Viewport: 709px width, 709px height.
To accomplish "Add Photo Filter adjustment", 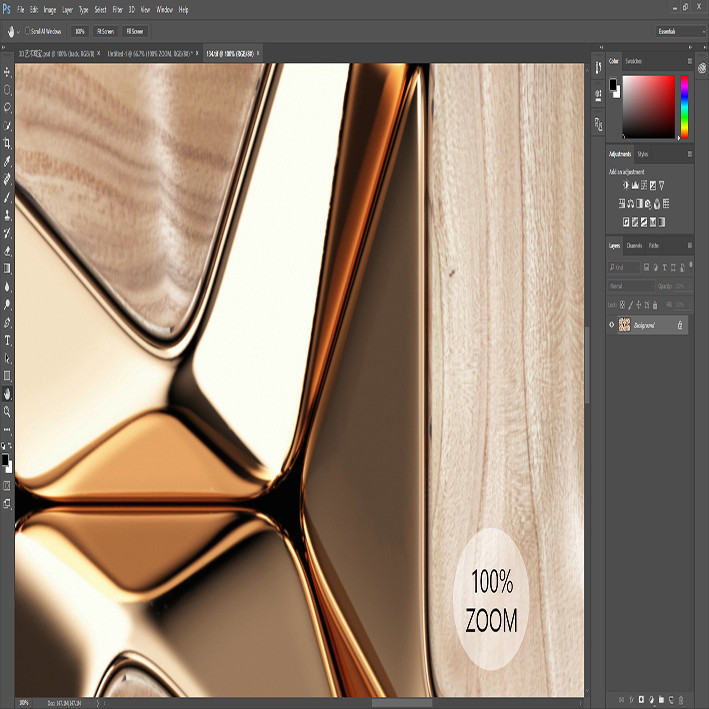I will [648, 203].
